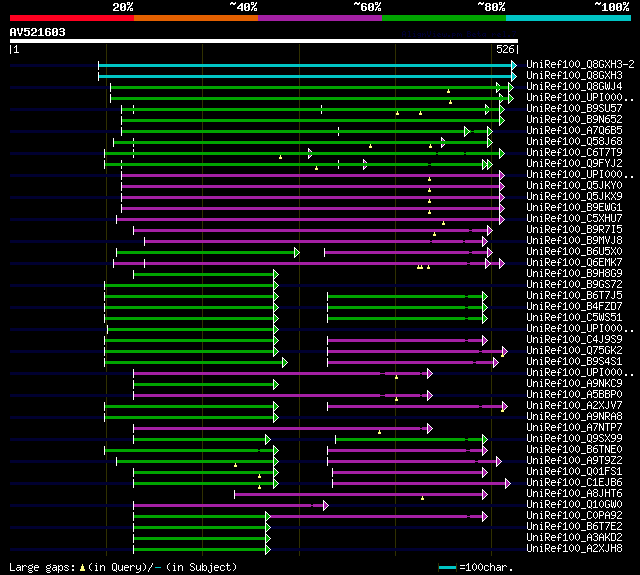This screenshot has width=640, height=575.
Task: Click the UniRef100_C6T7T9 label
Action: pyautogui.click(x=574, y=153)
